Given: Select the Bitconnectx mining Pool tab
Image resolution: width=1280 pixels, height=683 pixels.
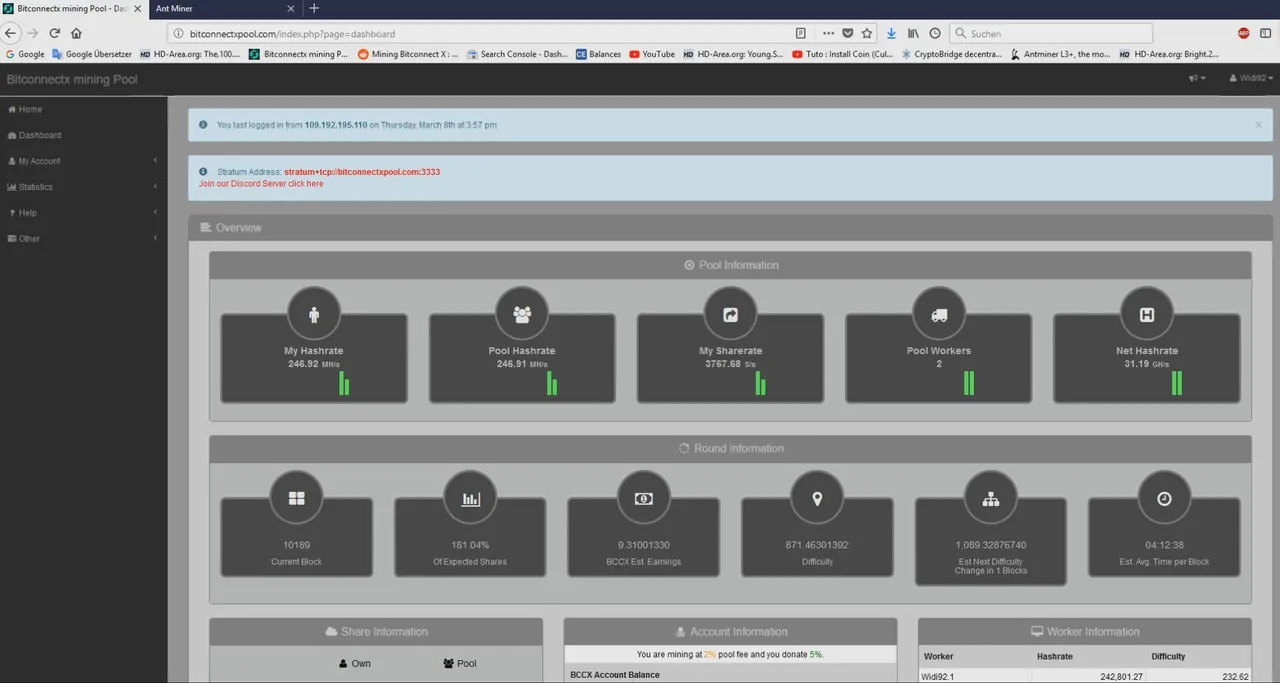Looking at the screenshot, I should coord(75,8).
